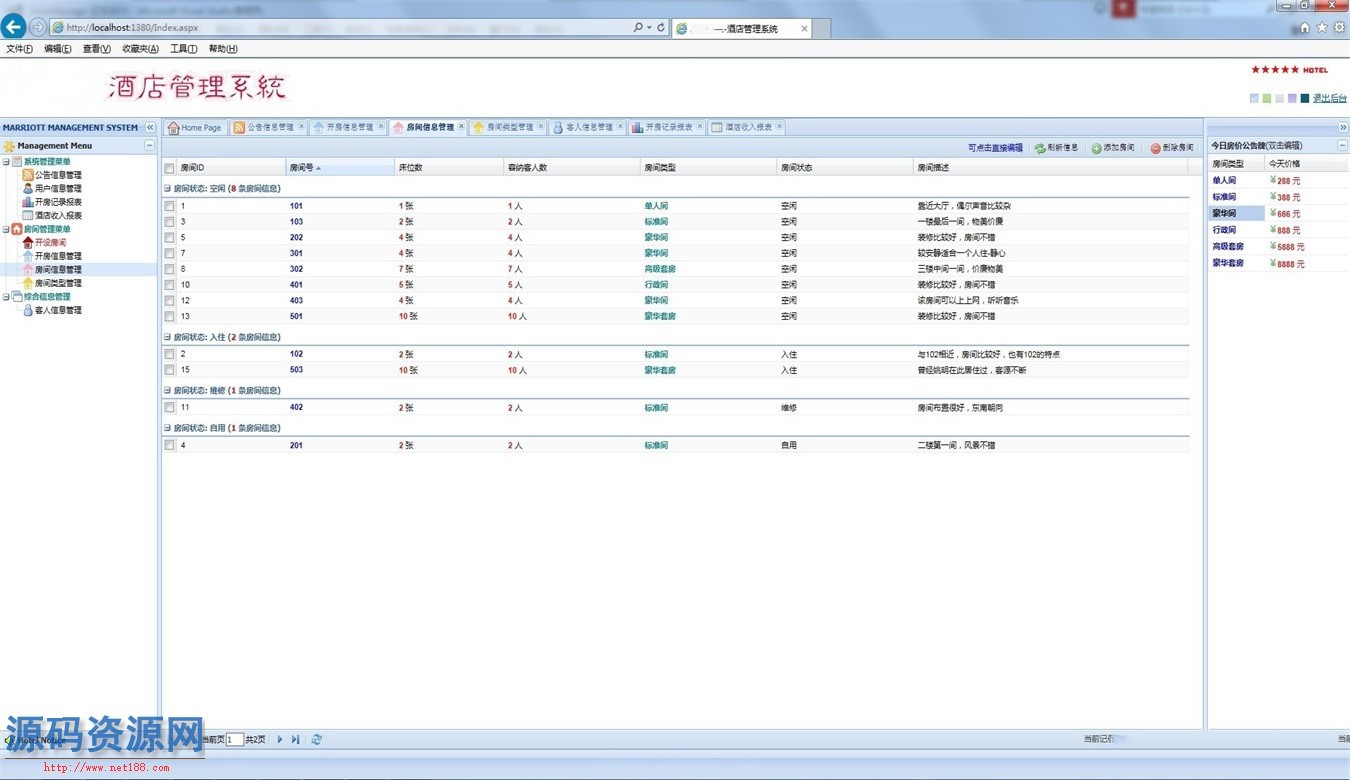The height and width of the screenshot is (780, 1350).
Task: Check the checkbox for room 201
Action: click(169, 445)
